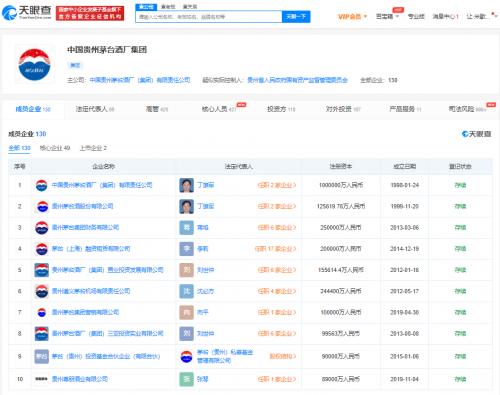Open the 刘 avatar in row 5

[186, 270]
